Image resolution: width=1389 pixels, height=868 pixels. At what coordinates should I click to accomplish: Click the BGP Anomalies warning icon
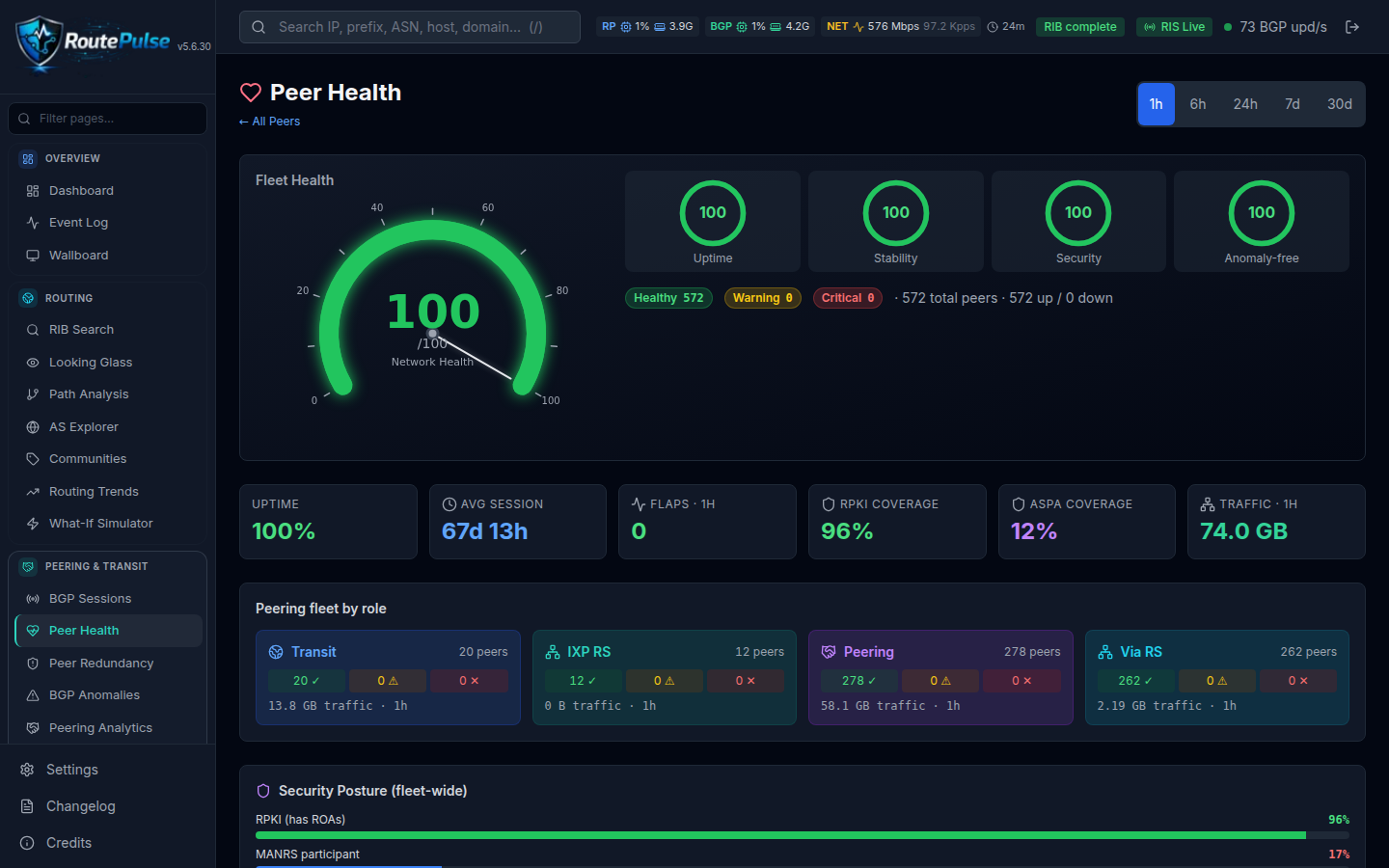coord(33,695)
